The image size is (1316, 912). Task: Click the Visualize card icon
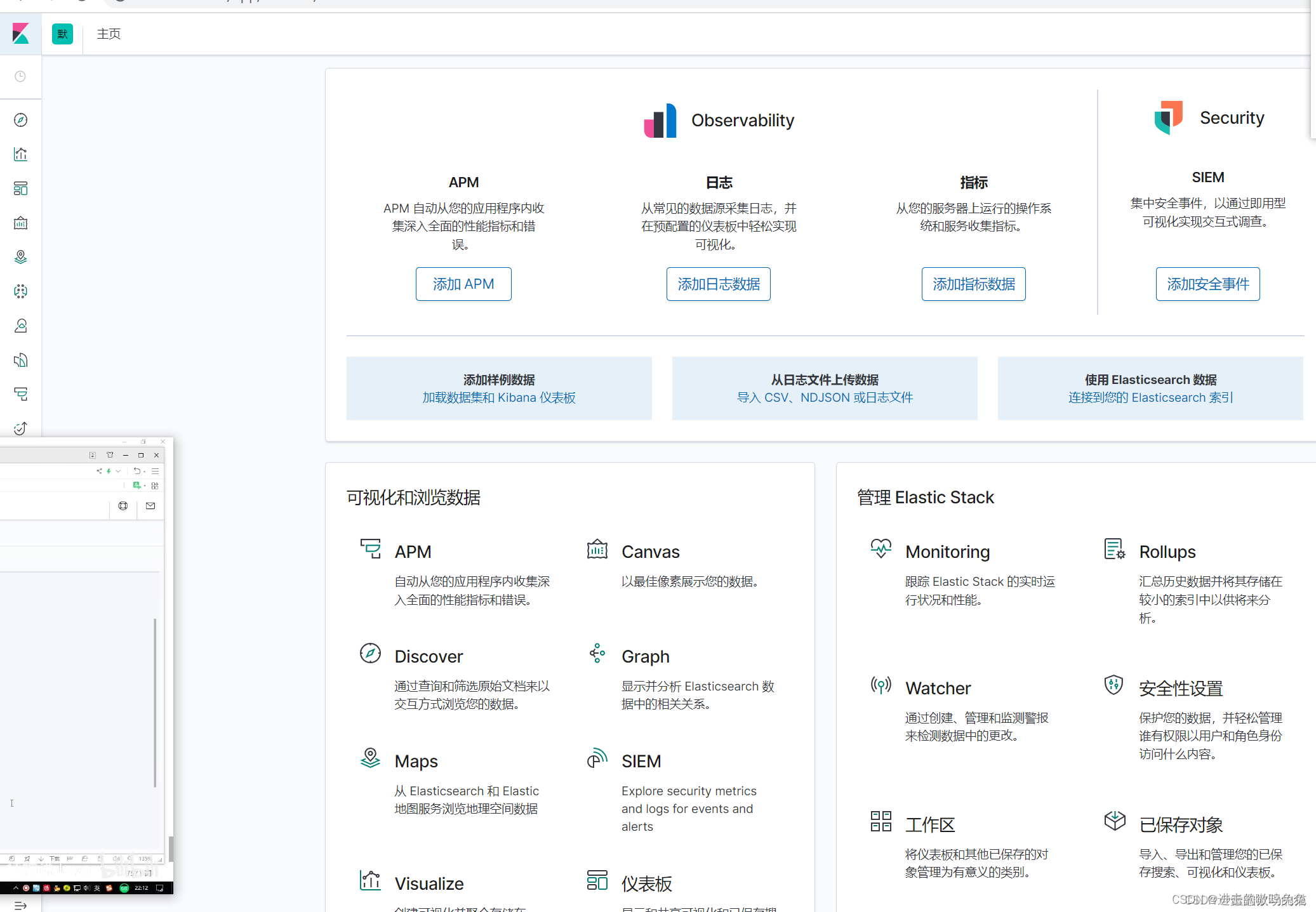370,880
